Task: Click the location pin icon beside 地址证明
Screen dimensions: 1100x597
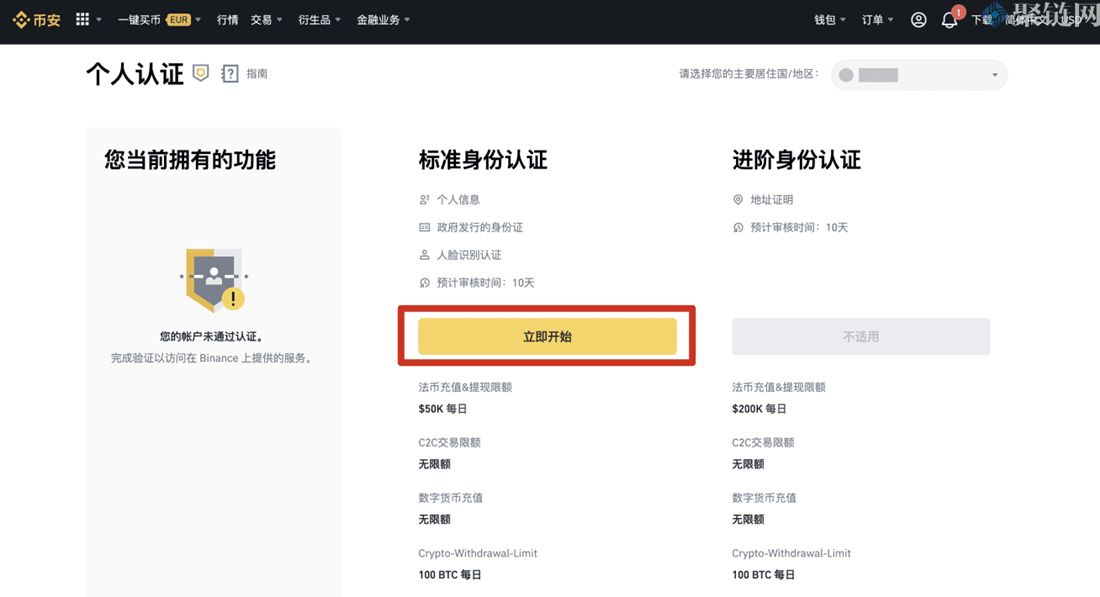Action: pyautogui.click(x=738, y=199)
